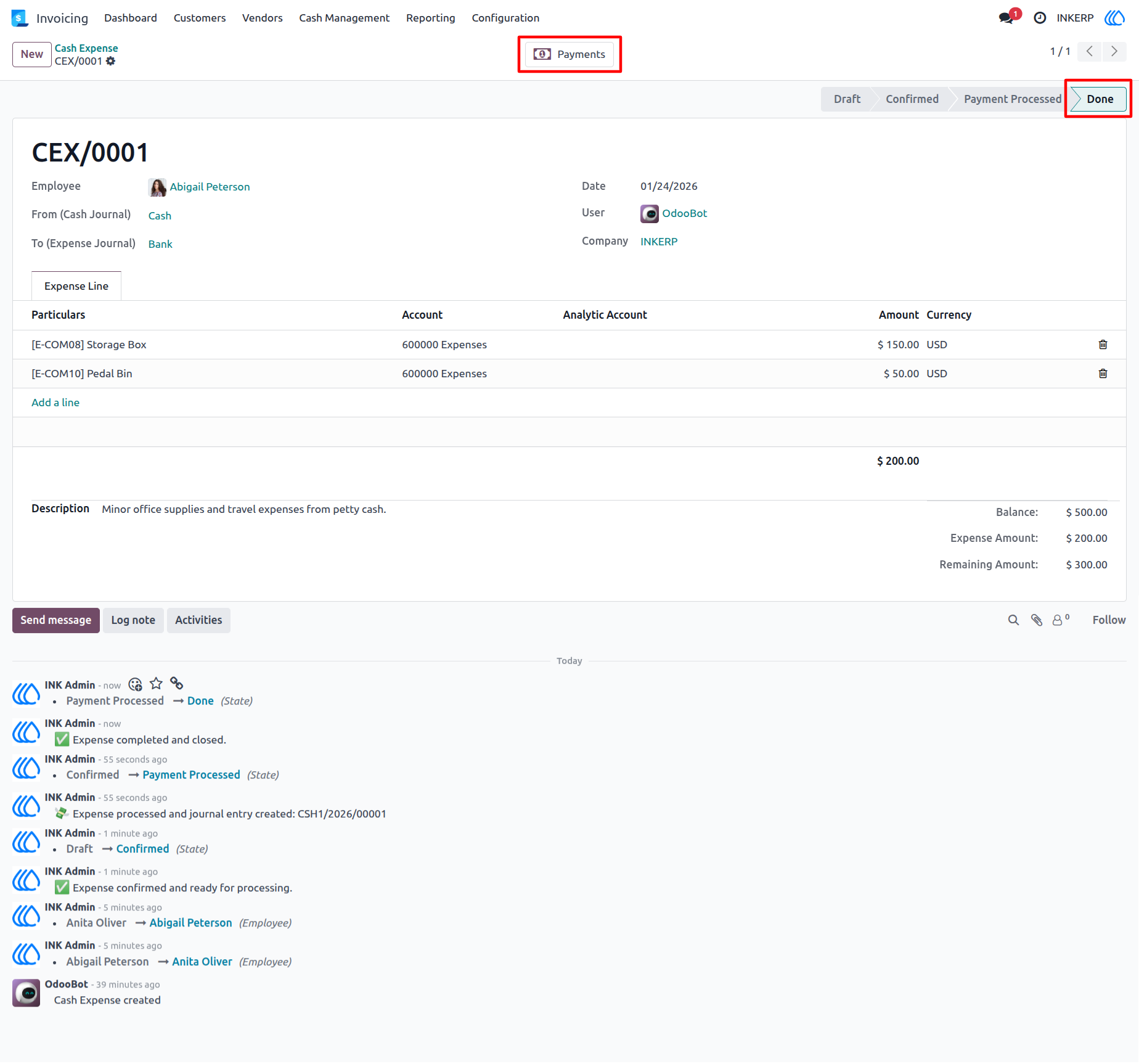
Task: Select the Expense Line tab
Action: pos(76,286)
